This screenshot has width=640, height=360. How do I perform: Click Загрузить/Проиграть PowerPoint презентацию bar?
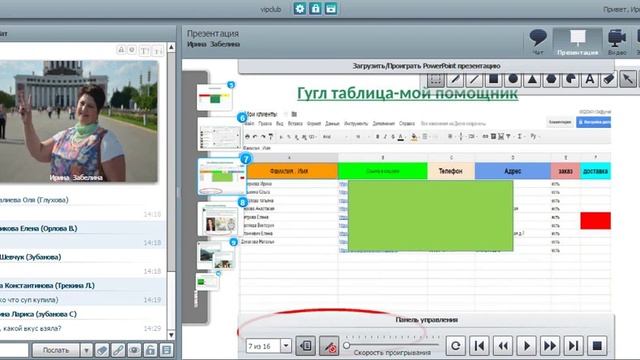click(426, 66)
